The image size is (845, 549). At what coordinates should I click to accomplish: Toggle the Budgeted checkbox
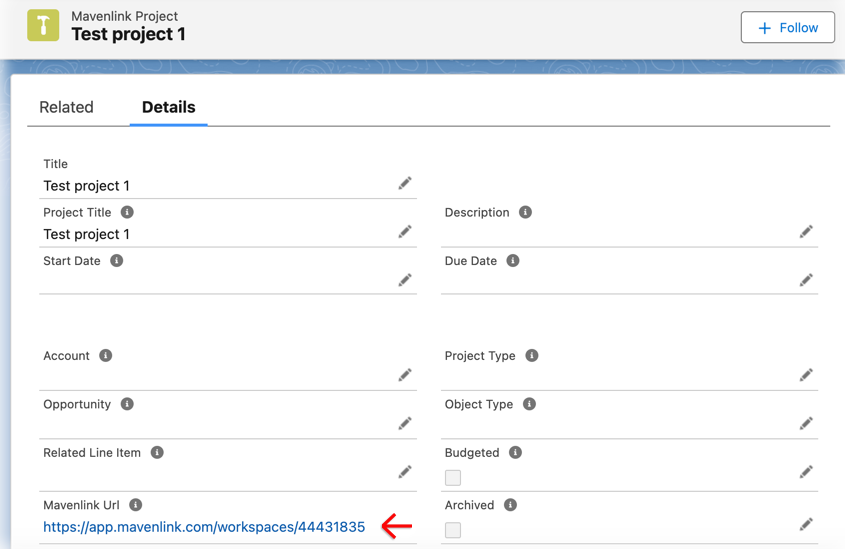[453, 478]
